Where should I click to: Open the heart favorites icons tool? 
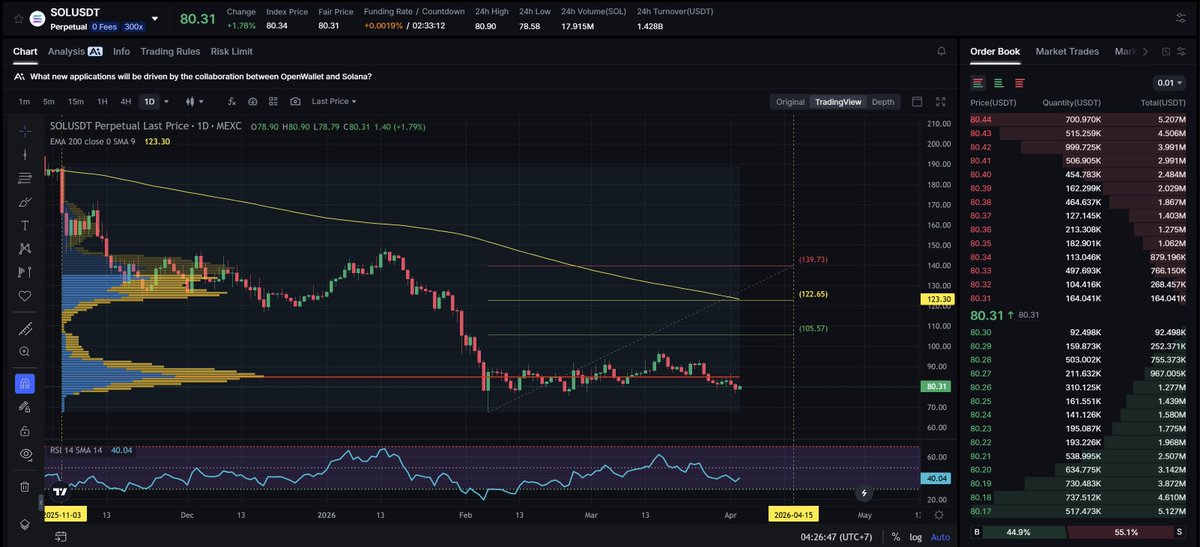25,296
